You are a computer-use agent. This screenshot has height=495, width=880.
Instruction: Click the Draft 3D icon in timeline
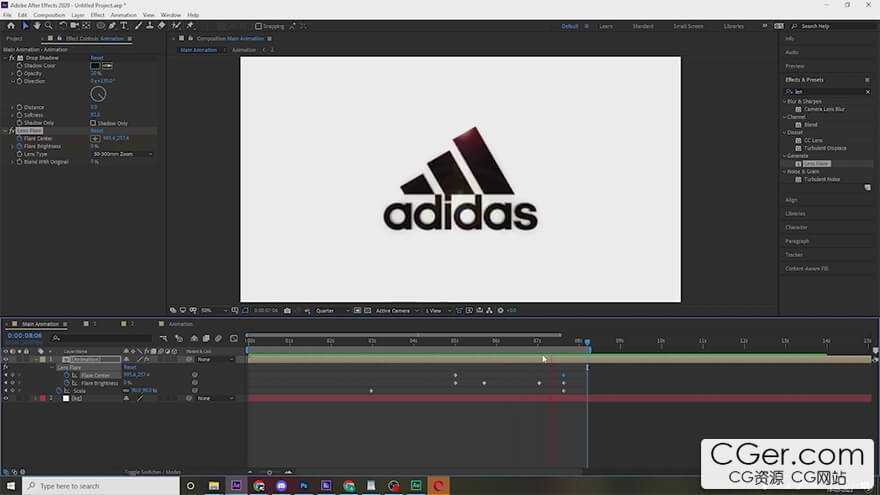pyautogui.click(x=179, y=338)
